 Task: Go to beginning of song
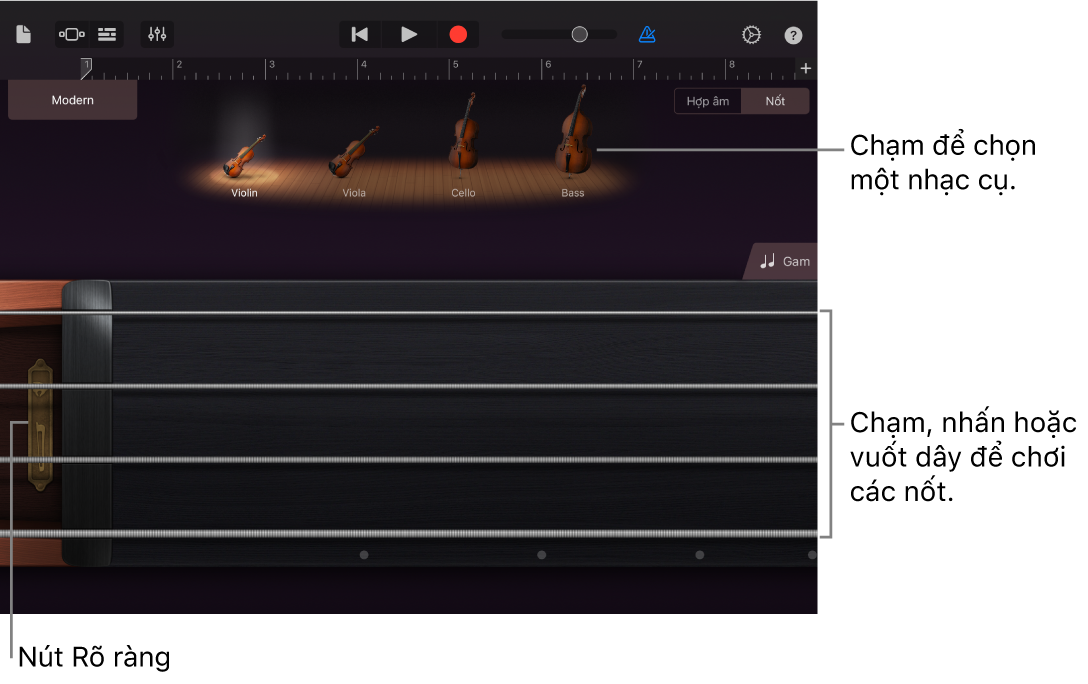pos(359,34)
